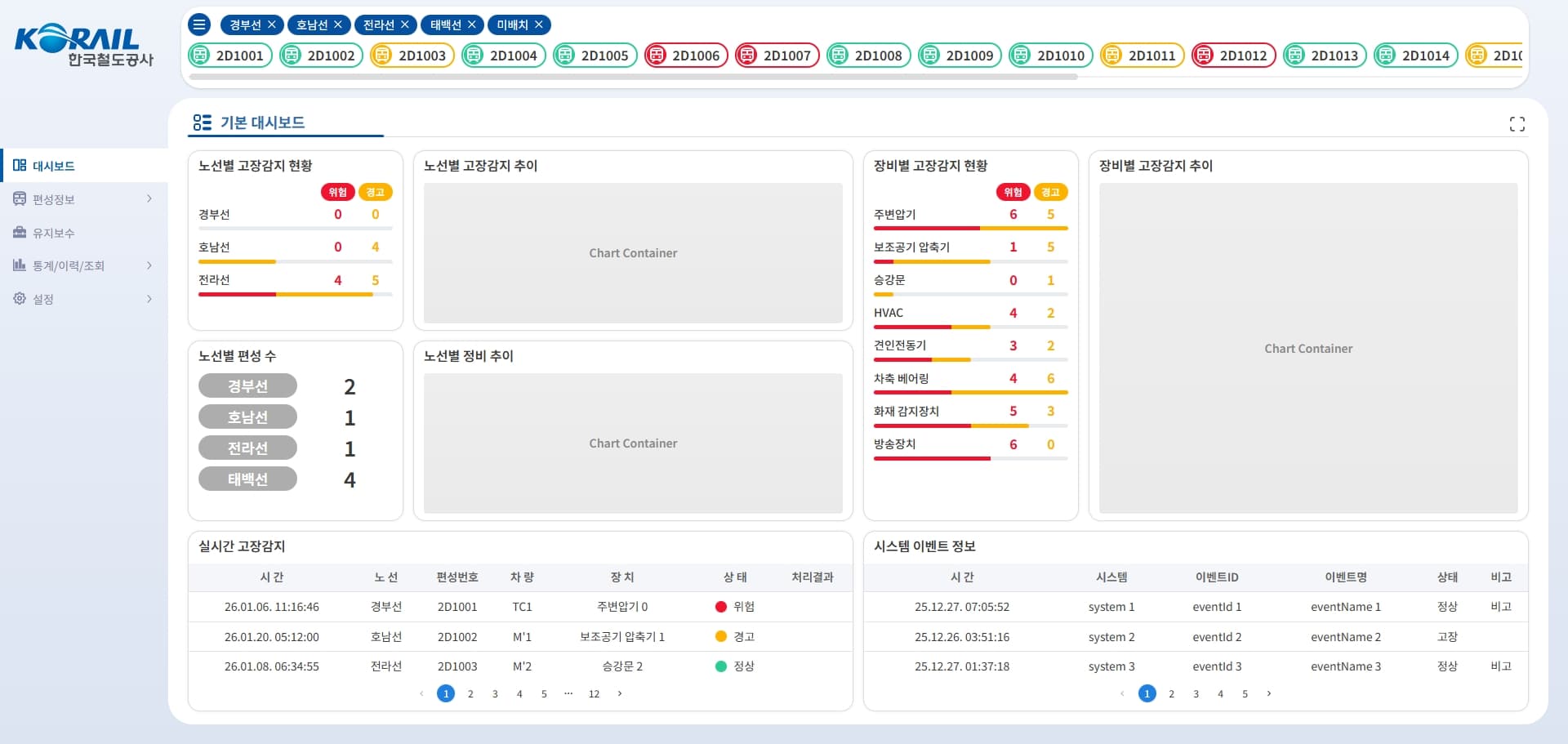Select the red alert train 2D1006
Image resolution: width=1568 pixels, height=744 pixels.
686,55
